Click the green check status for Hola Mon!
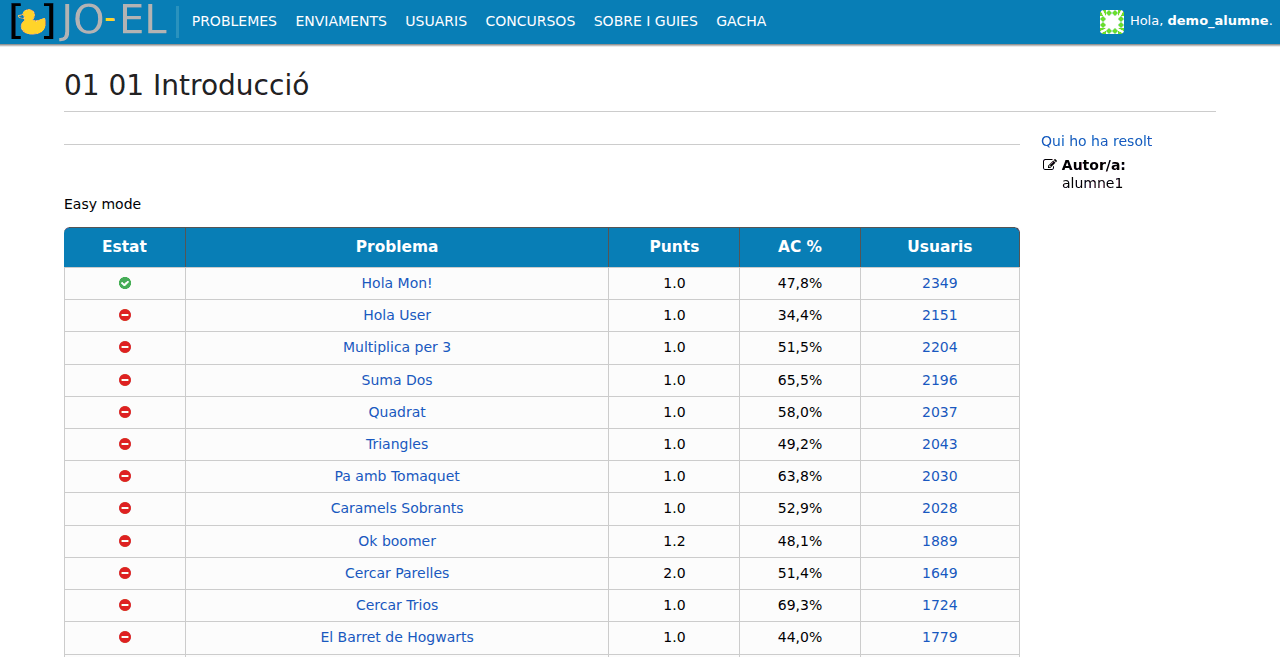Viewport: 1280px width, 657px height. 125,283
